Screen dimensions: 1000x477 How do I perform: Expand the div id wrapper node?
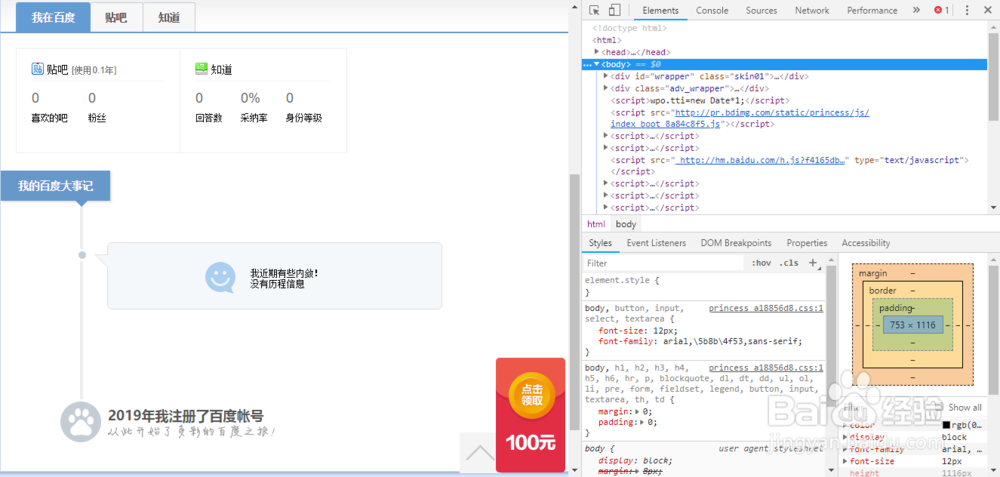pyautogui.click(x=606, y=76)
